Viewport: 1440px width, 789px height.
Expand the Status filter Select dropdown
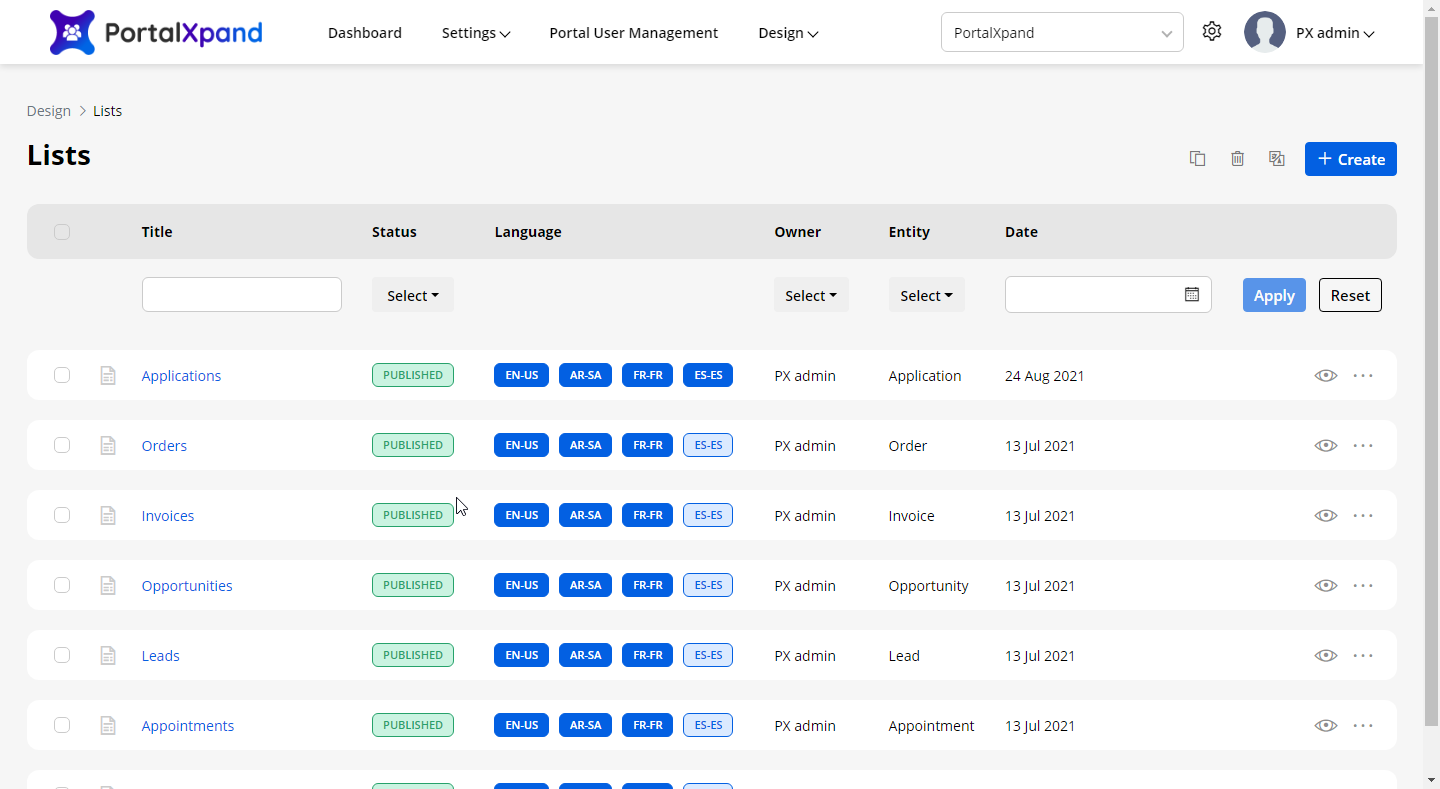pos(413,296)
